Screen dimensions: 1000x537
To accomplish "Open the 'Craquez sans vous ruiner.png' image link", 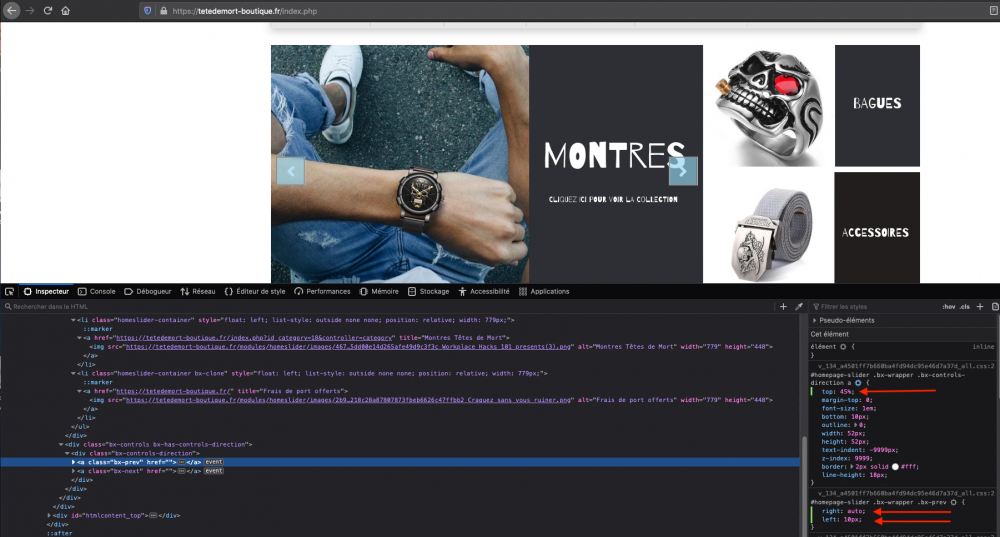I will [x=348, y=400].
